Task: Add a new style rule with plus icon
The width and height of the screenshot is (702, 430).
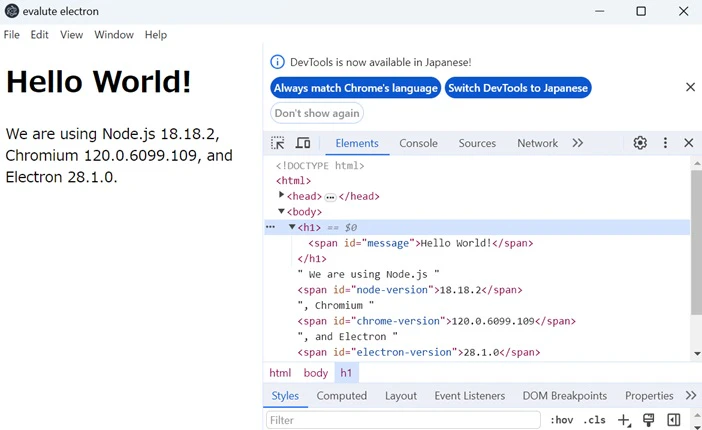Action: [624, 420]
